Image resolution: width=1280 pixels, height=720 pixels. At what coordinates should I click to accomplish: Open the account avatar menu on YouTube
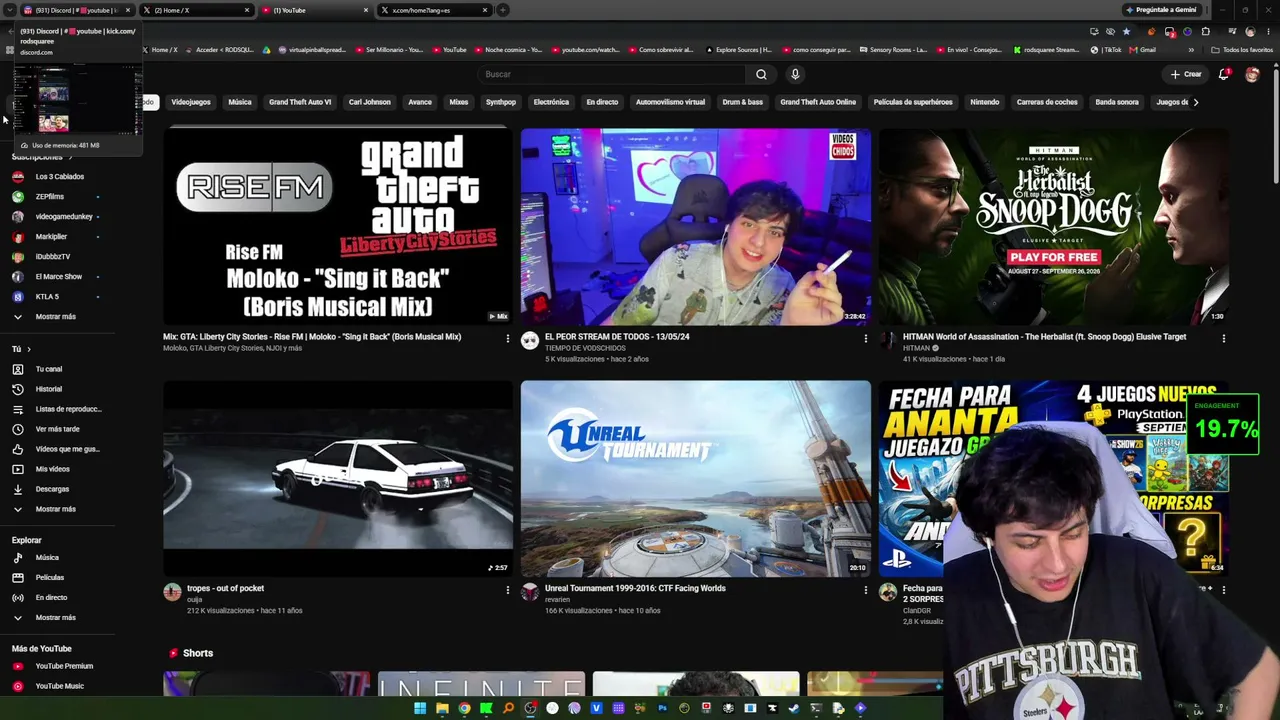coord(1252,74)
